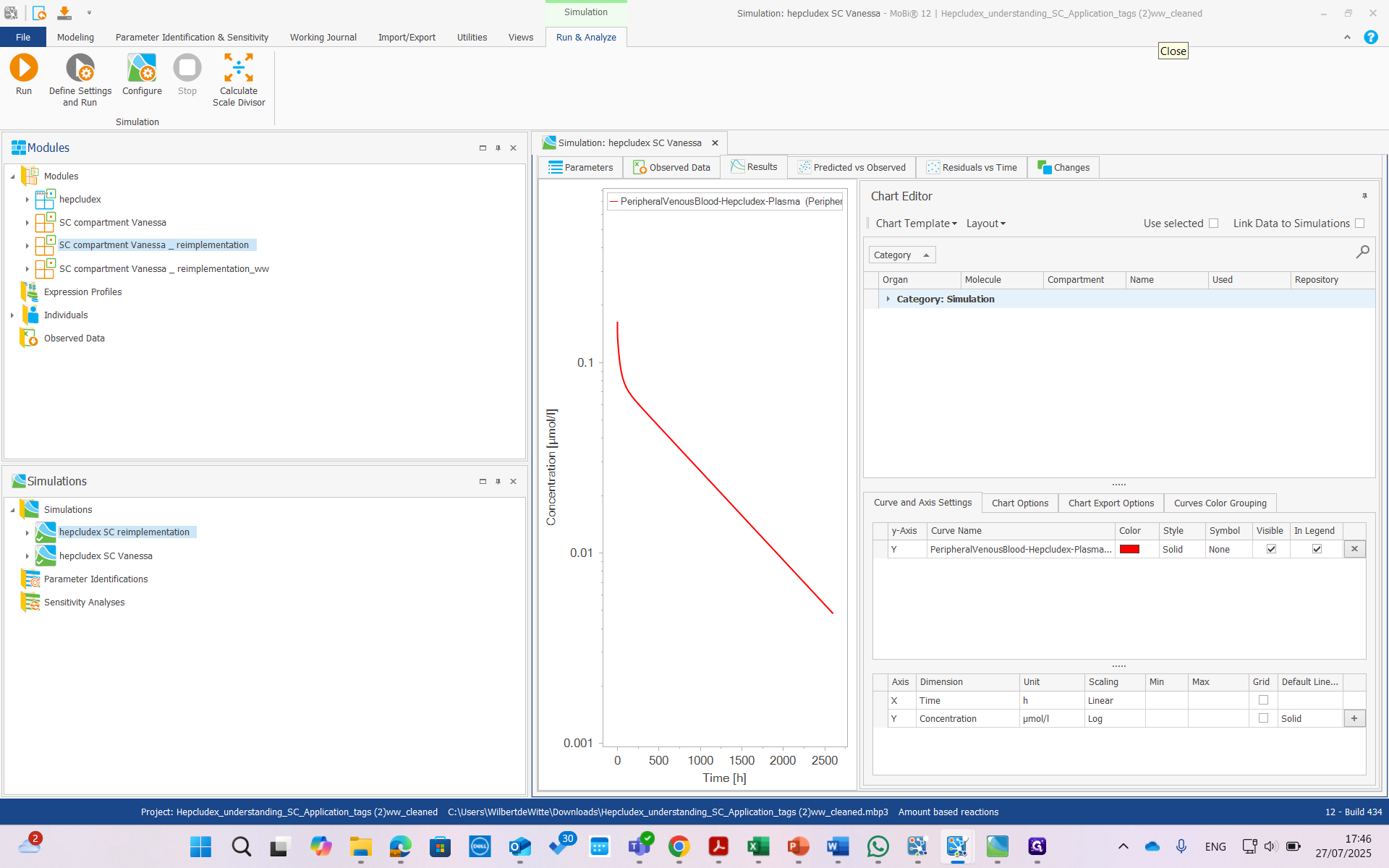Screen dimensions: 1389x868
Task: Enable Link Data to Simulations checkbox
Action: [x=1360, y=224]
